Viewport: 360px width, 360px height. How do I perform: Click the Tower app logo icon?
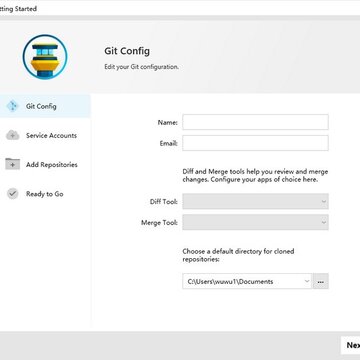click(x=45, y=57)
